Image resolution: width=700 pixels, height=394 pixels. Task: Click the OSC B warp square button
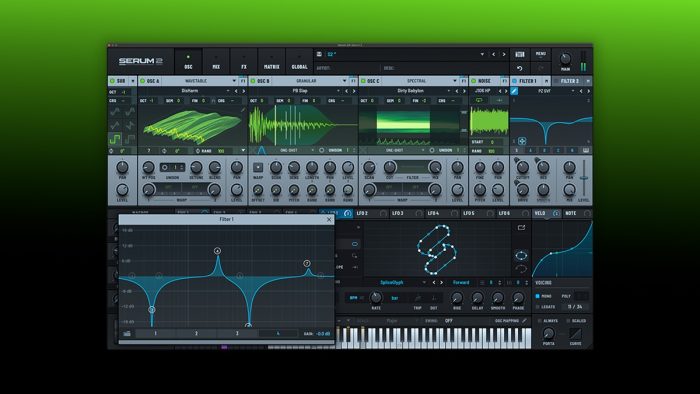258,167
